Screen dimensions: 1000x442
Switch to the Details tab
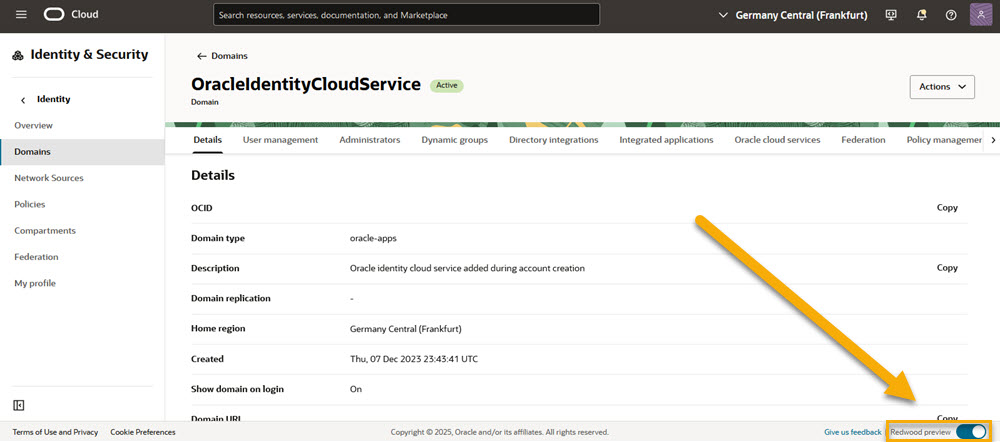(207, 140)
